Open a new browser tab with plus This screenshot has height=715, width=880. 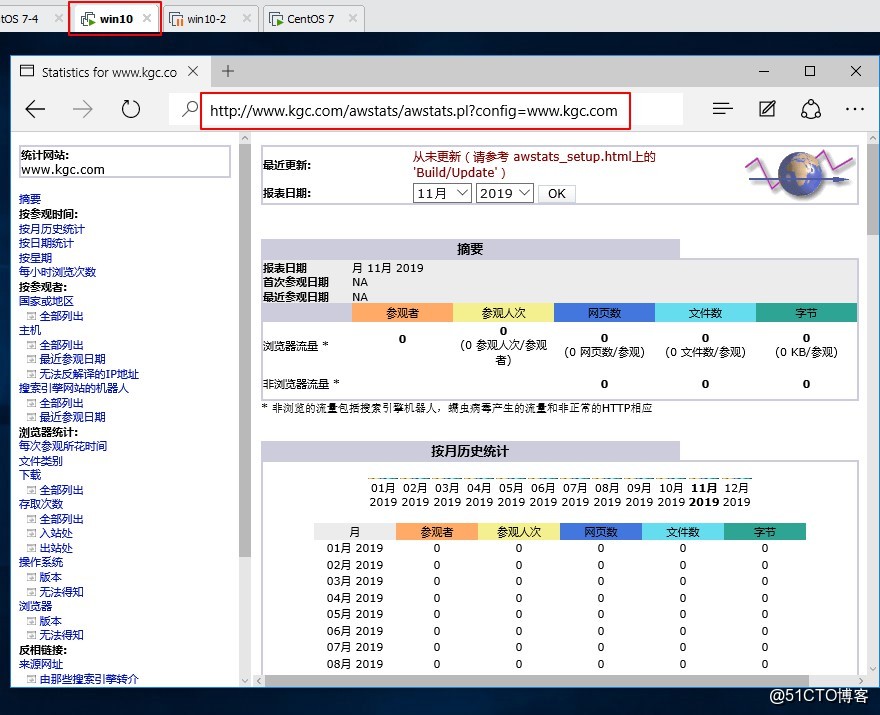click(227, 71)
